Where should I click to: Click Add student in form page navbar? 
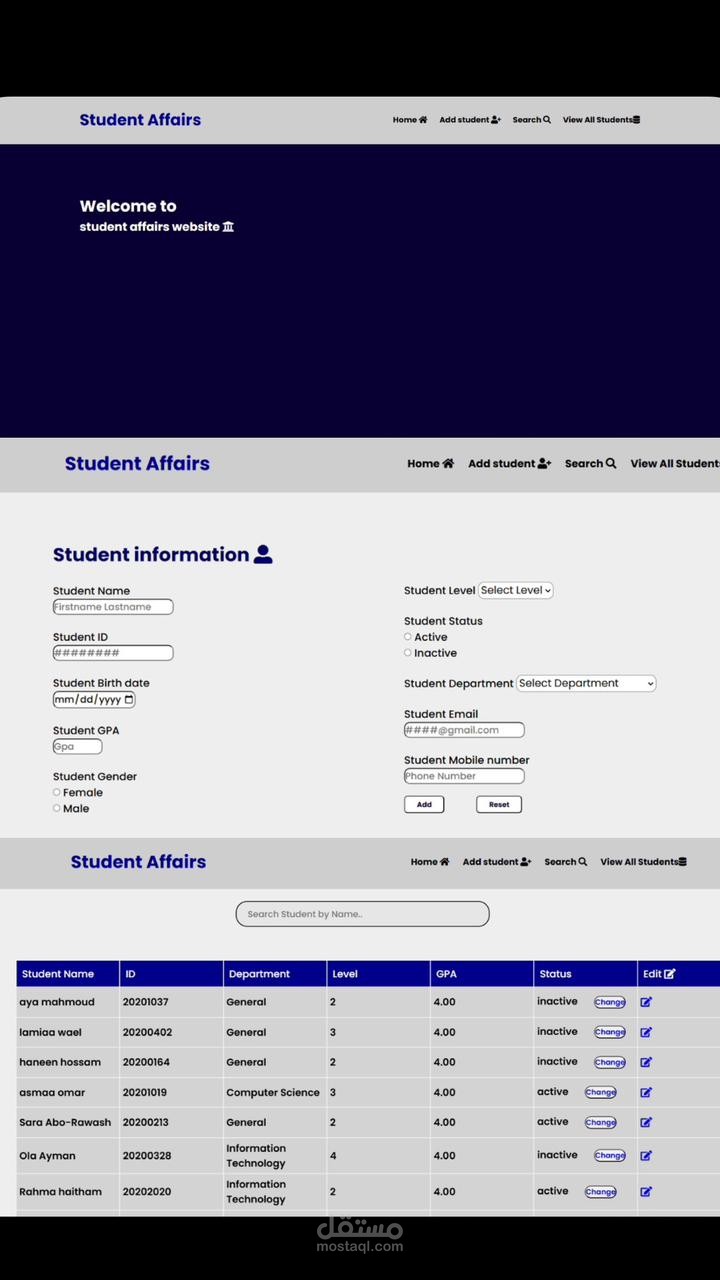click(x=510, y=464)
